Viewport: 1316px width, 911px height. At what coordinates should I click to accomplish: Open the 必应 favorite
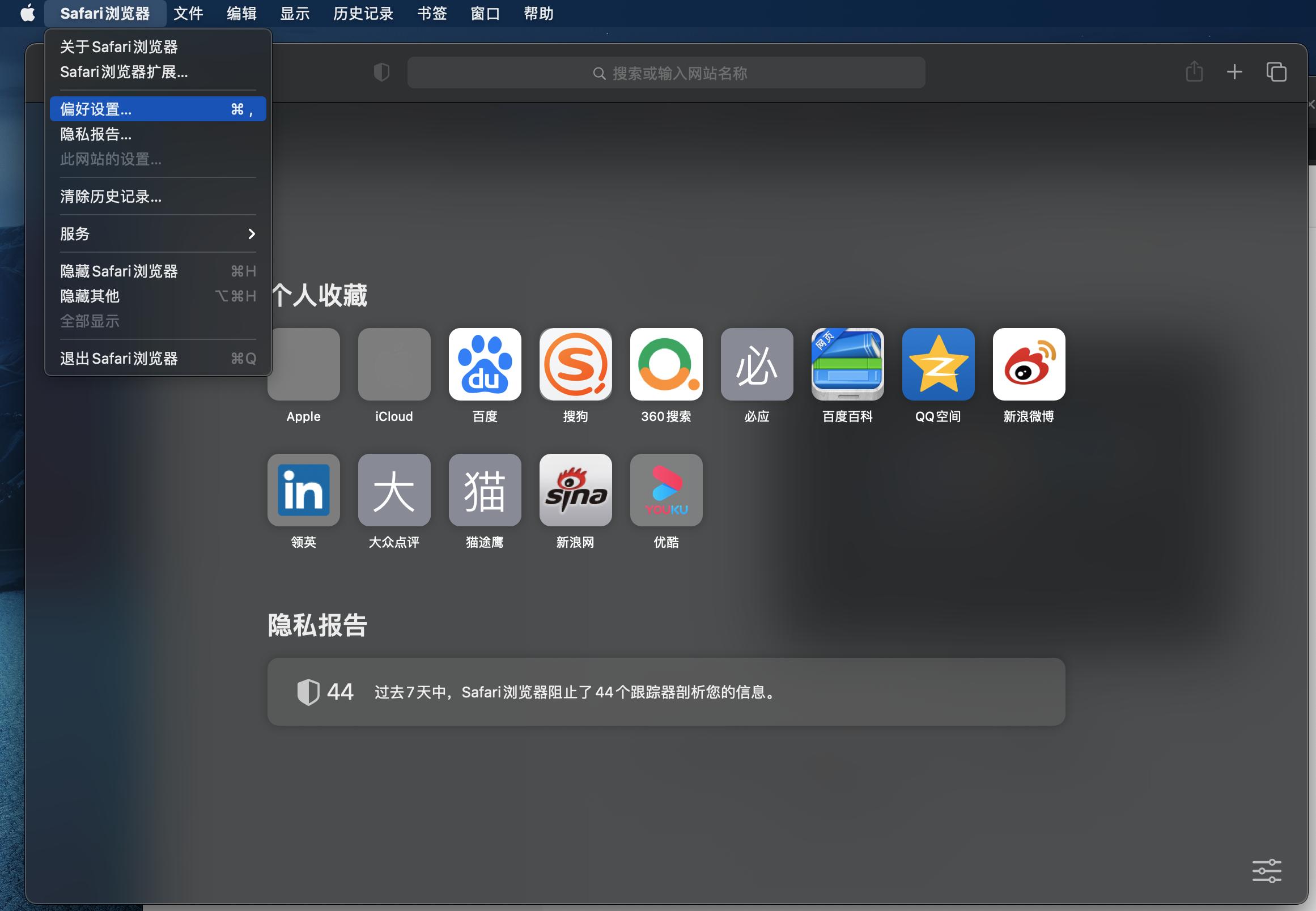[757, 364]
